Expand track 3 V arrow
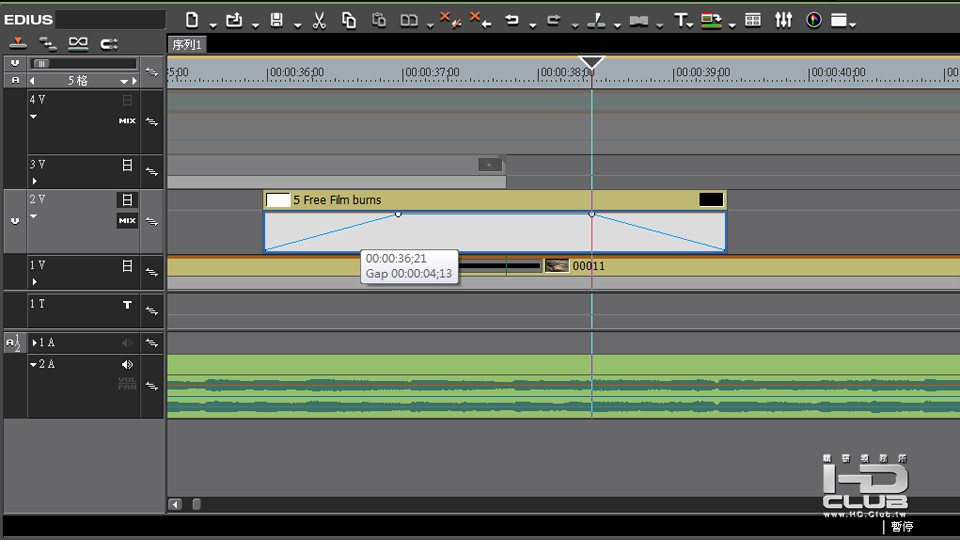This screenshot has width=960, height=540. point(34,181)
